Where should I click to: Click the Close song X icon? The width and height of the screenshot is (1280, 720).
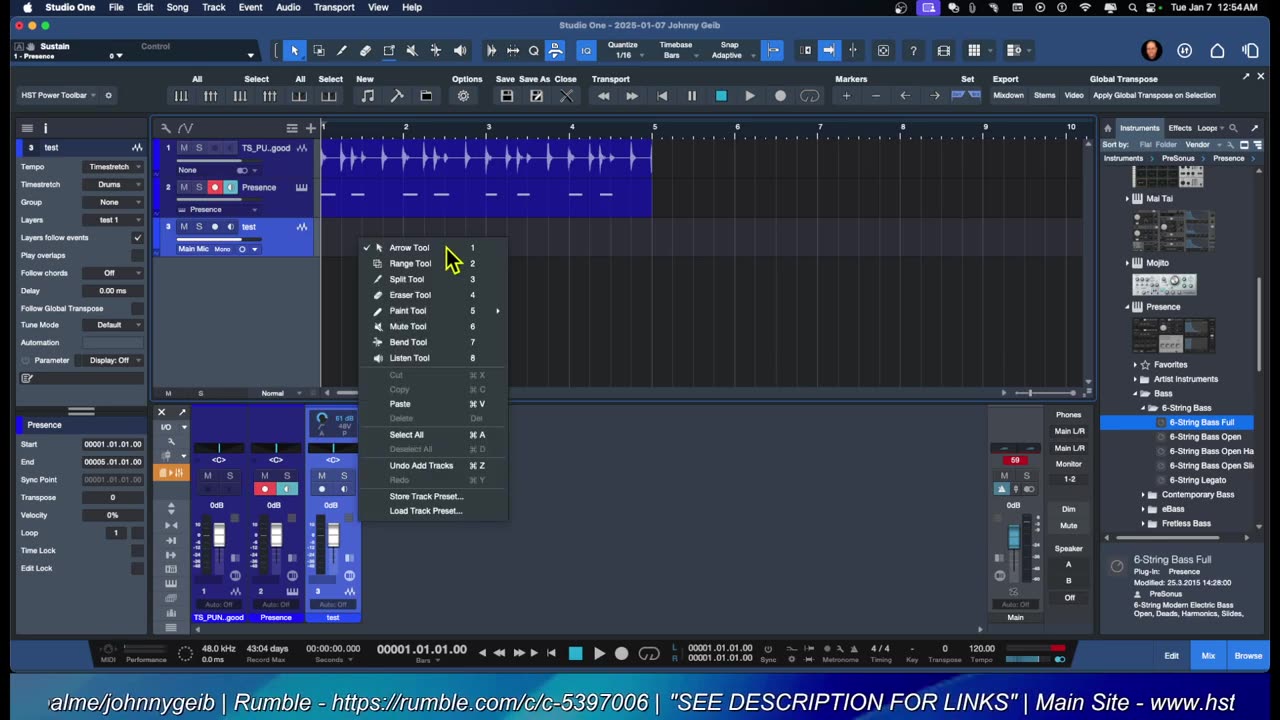[x=566, y=96]
